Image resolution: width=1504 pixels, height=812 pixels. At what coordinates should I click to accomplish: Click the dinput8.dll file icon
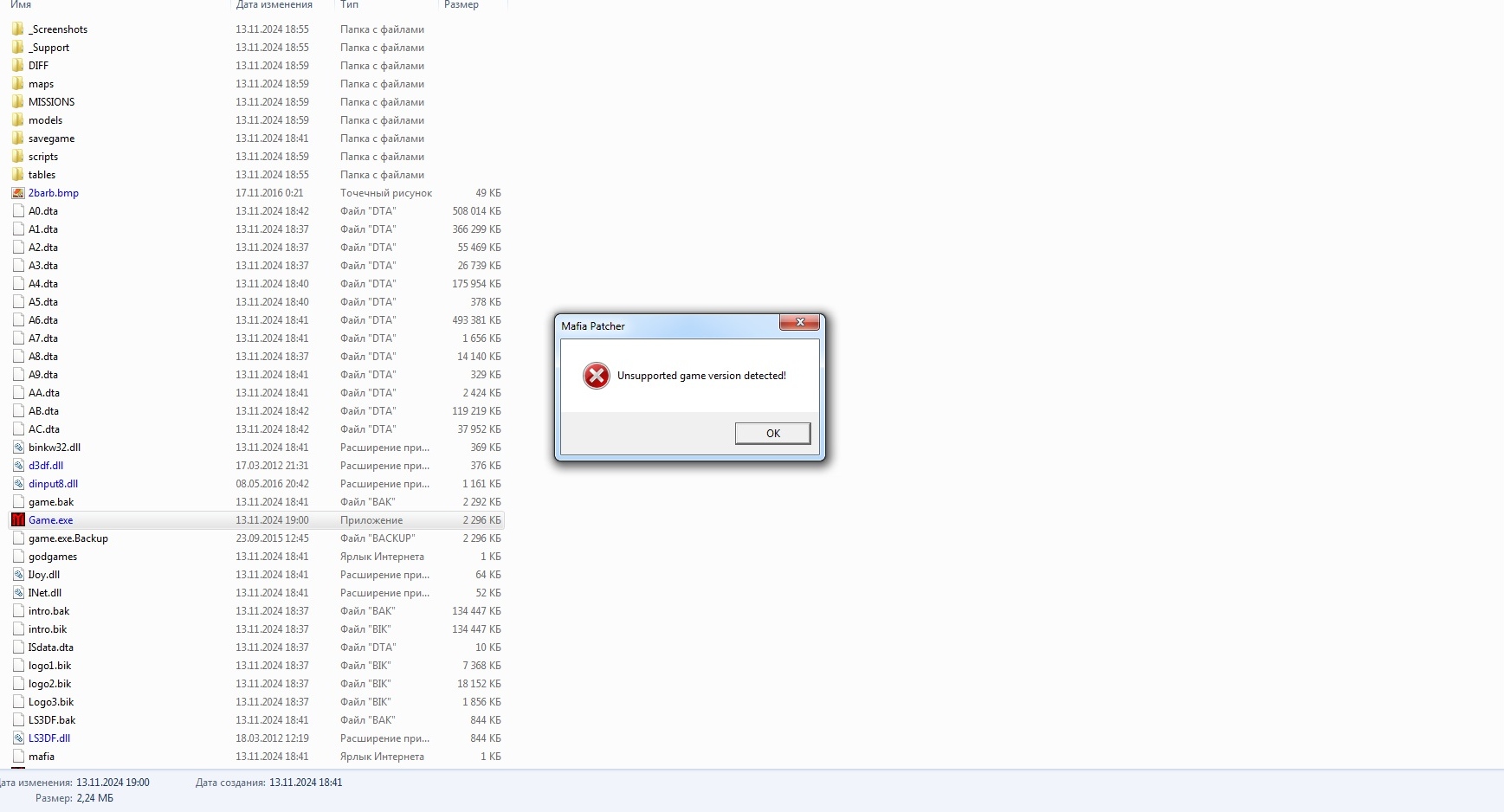(18, 484)
